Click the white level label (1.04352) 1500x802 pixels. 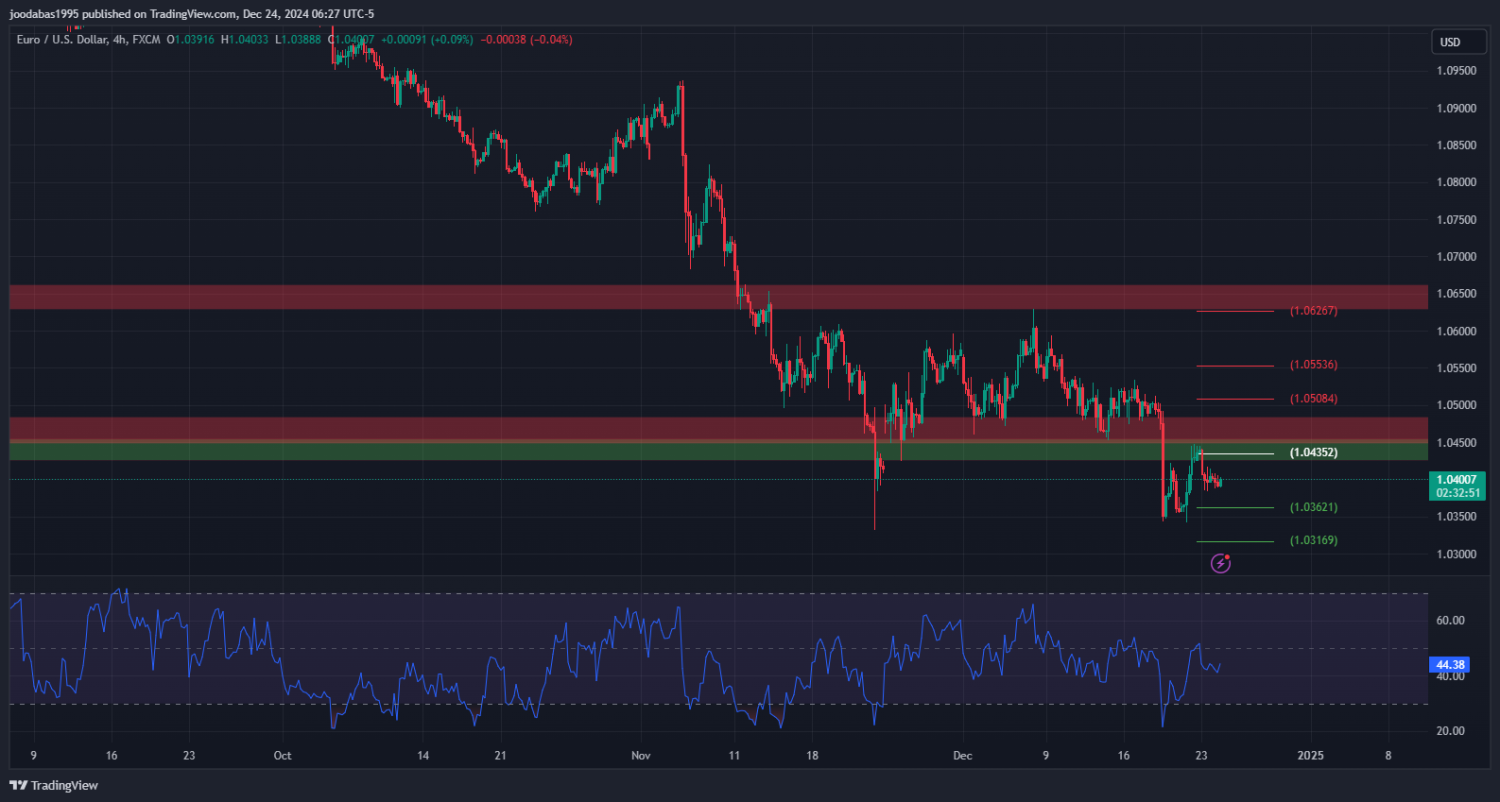[x=1313, y=453]
